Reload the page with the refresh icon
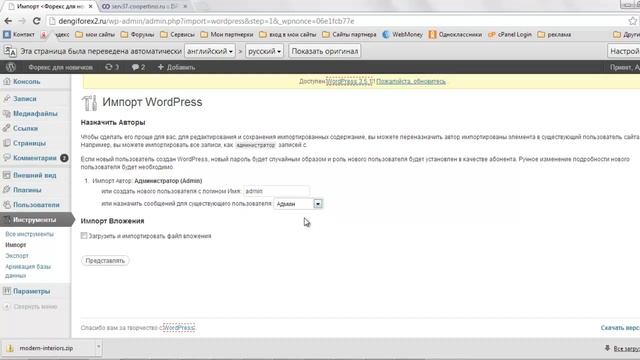This screenshot has width=640, height=360. click(36, 21)
